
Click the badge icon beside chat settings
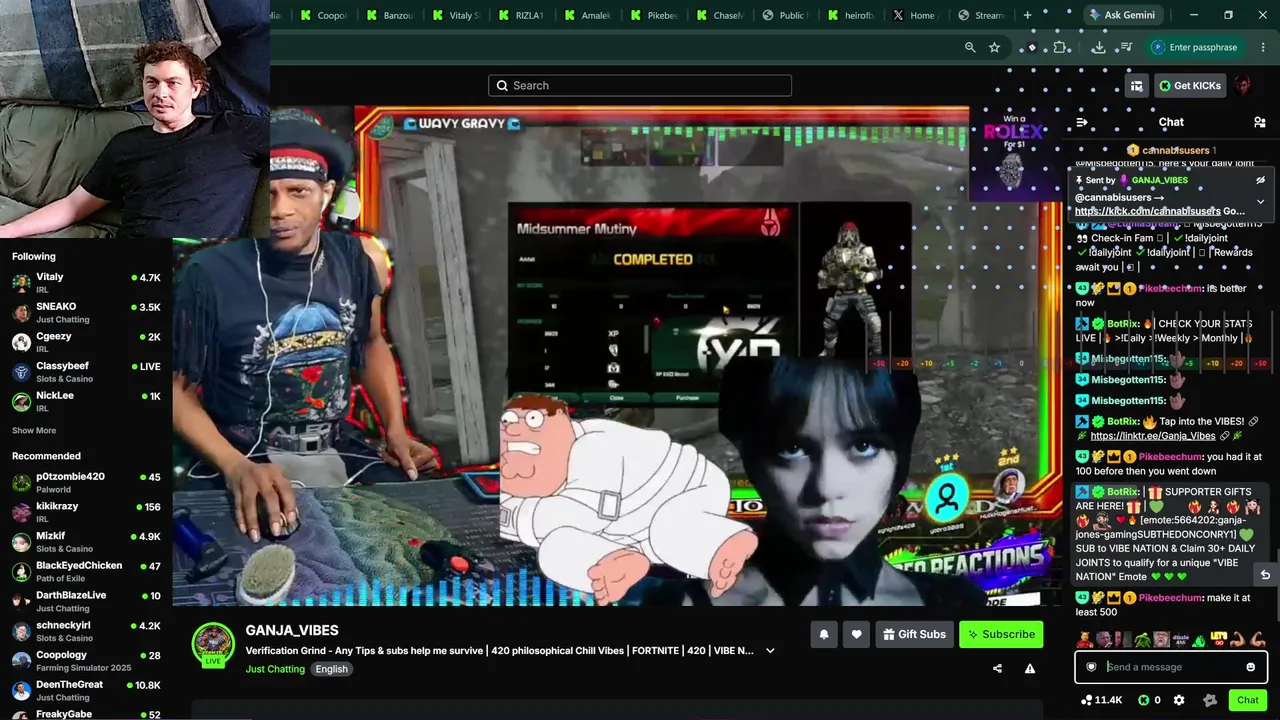(x=1210, y=700)
